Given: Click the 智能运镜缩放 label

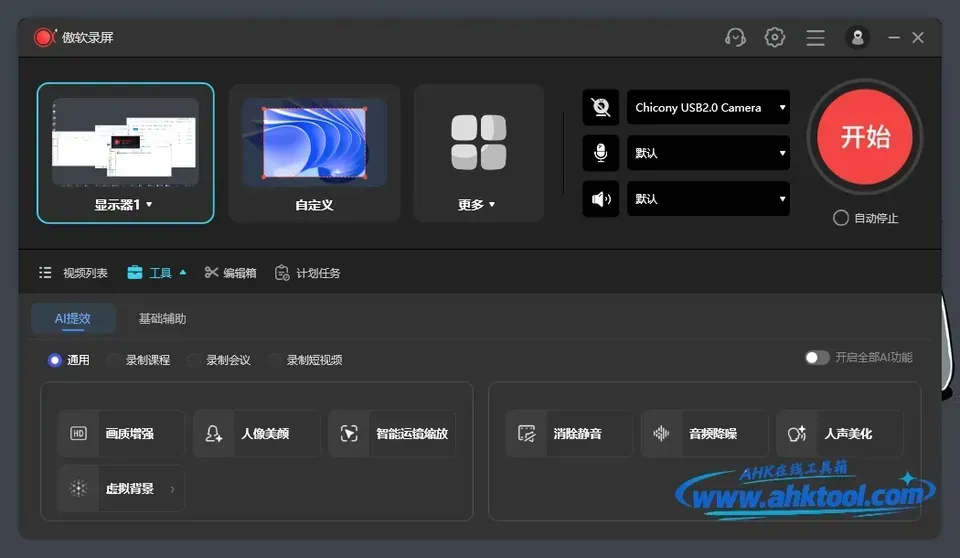Looking at the screenshot, I should pos(412,434).
